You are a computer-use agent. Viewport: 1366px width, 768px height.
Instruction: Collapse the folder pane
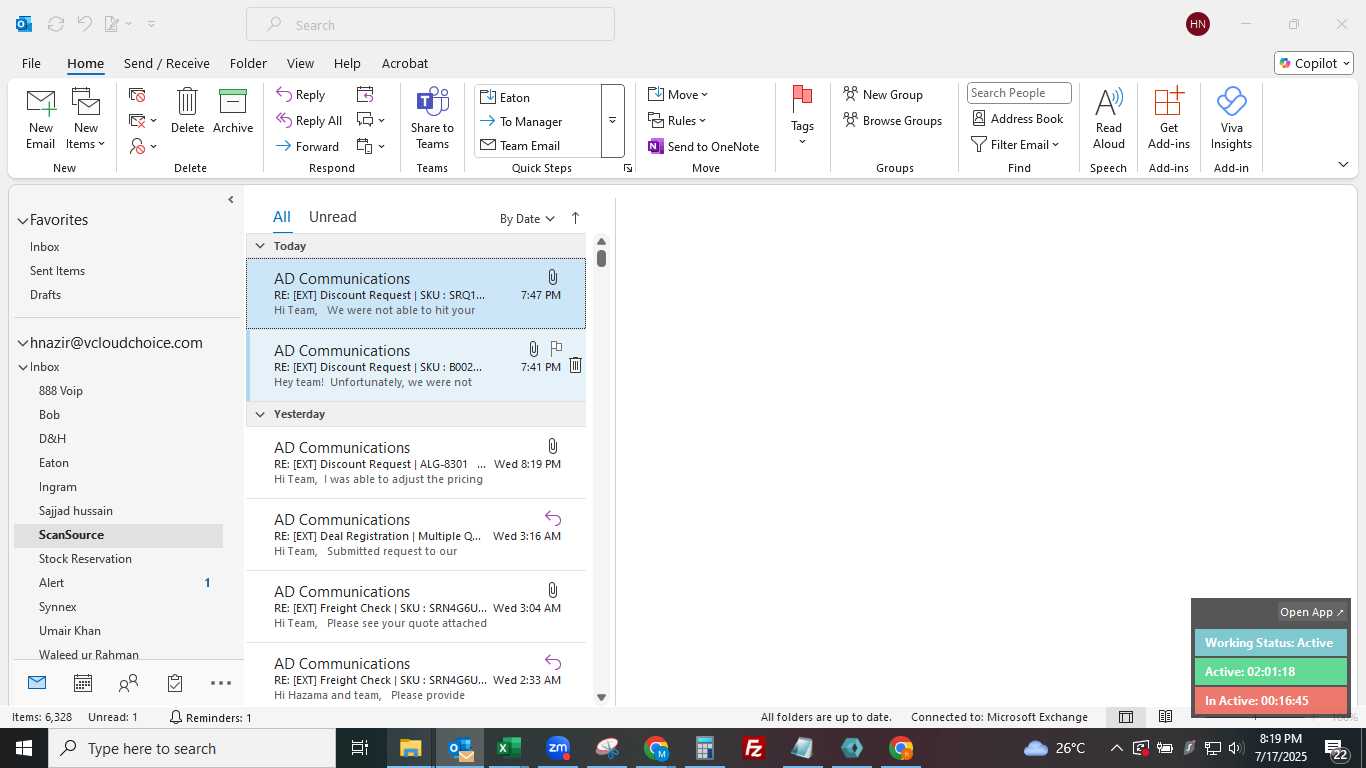pyautogui.click(x=231, y=200)
